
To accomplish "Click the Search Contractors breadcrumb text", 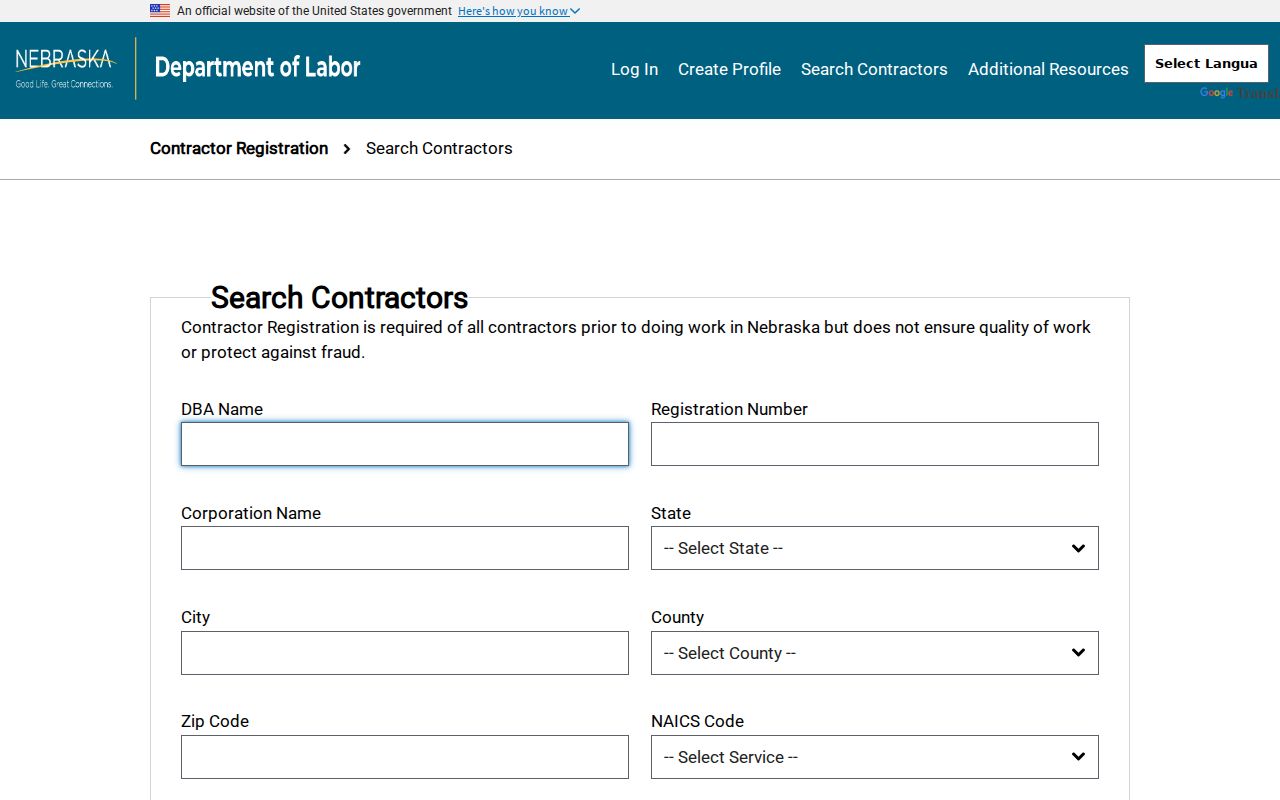I will [439, 148].
